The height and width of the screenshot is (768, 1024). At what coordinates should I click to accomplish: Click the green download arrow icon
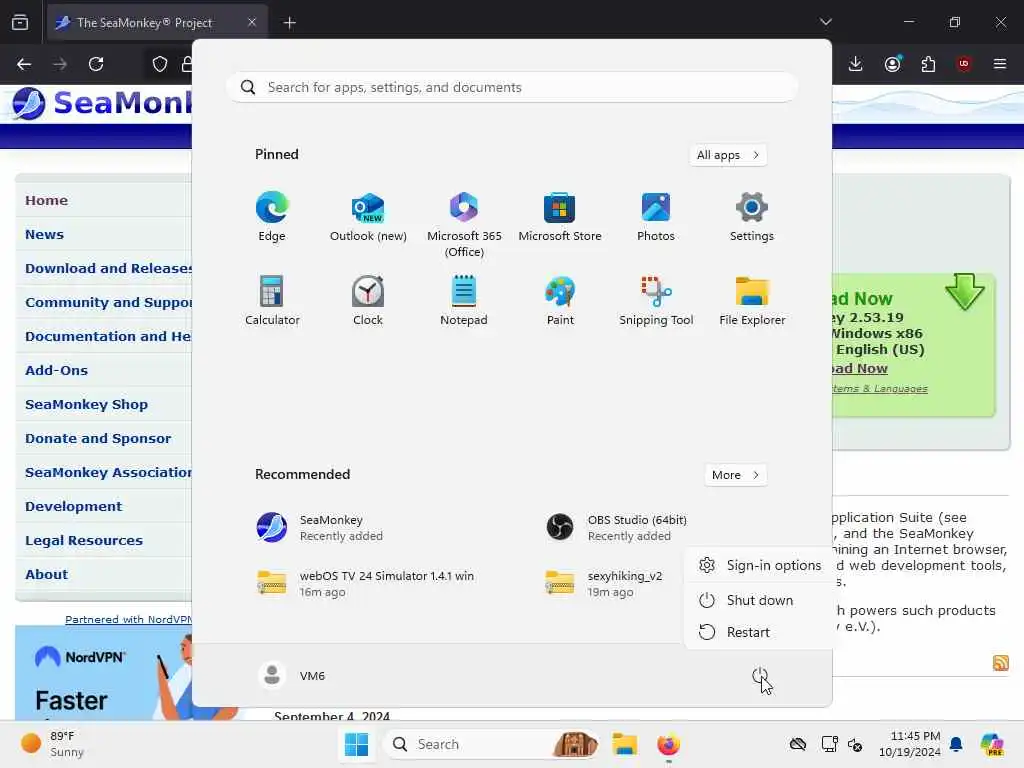pyautogui.click(x=965, y=291)
